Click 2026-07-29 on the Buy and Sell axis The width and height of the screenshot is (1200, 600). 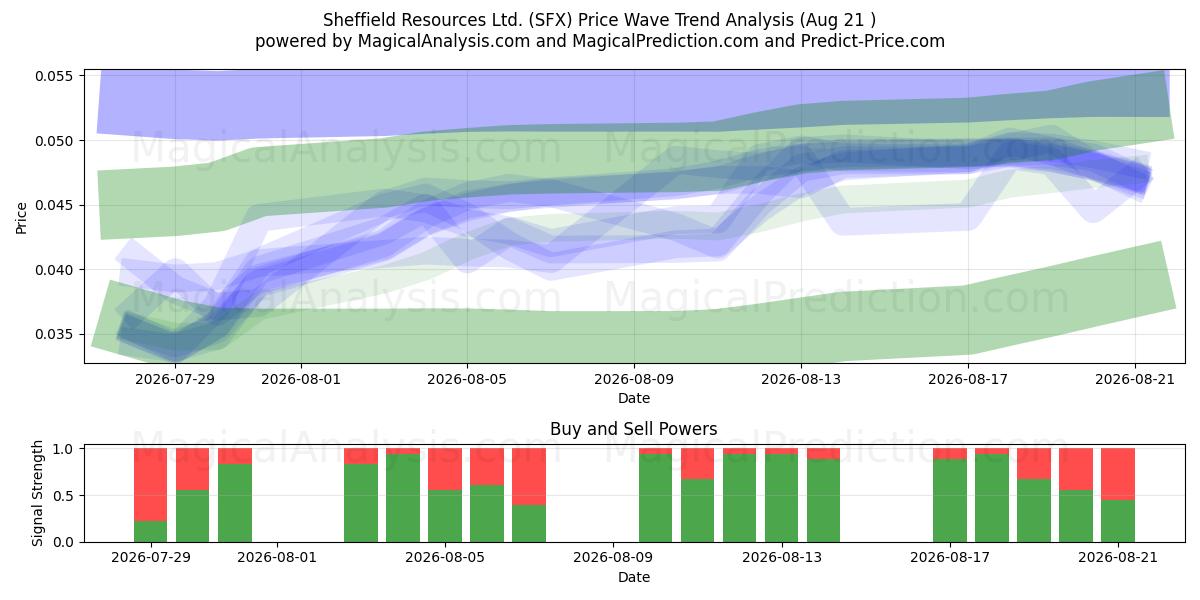coord(151,559)
